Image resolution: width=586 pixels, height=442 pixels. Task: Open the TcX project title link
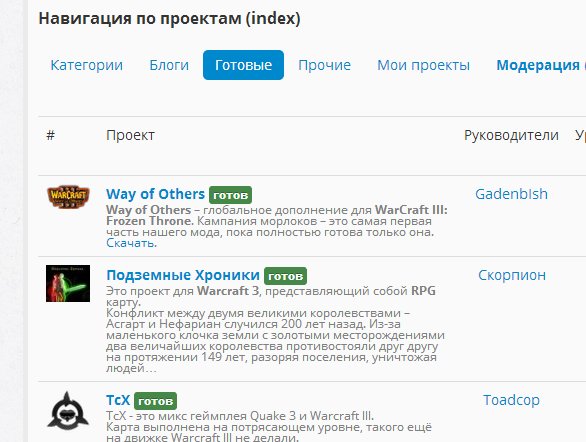118,400
